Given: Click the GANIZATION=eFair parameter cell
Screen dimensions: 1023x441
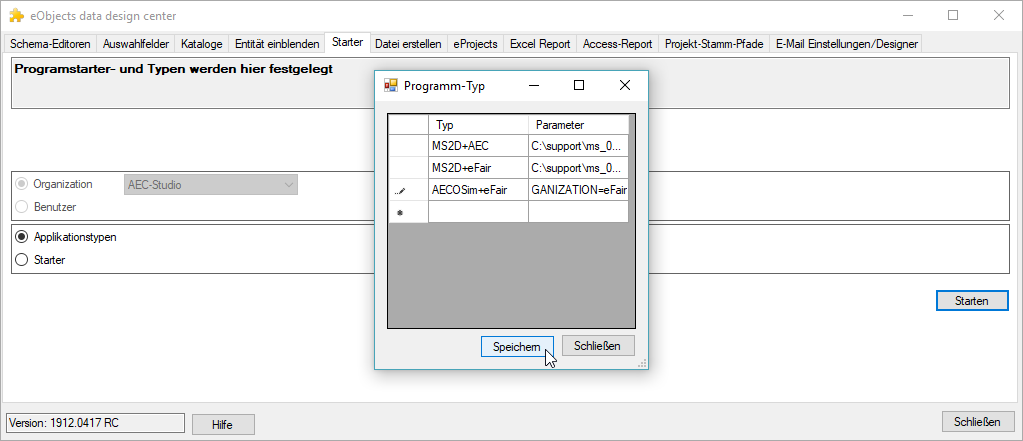Looking at the screenshot, I should [578, 190].
